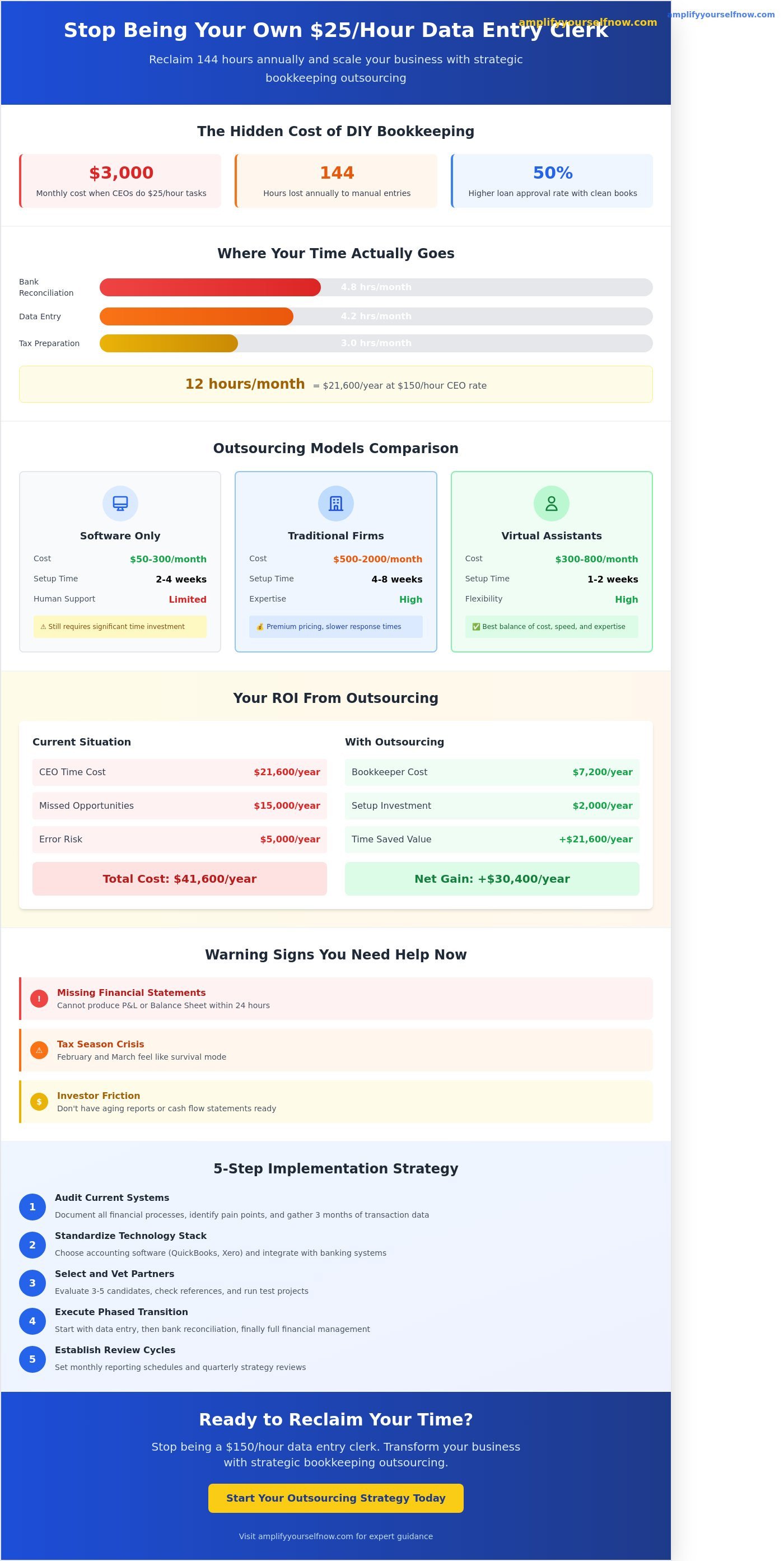Click the step 5 circle for Establish Review Cycles
The width and height of the screenshot is (784, 1561).
32,1359
